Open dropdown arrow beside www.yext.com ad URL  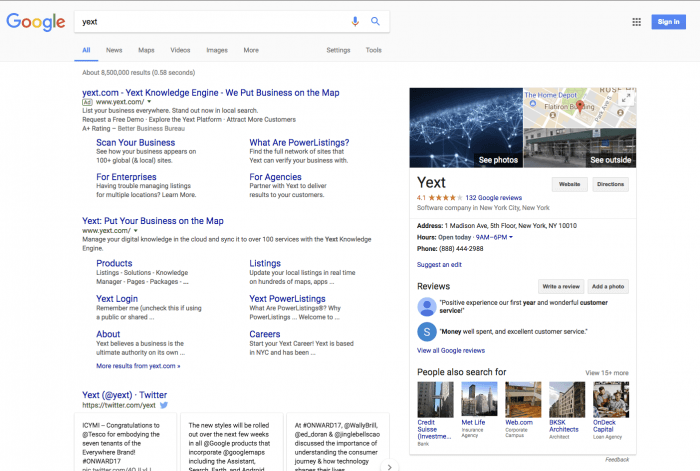(x=149, y=102)
